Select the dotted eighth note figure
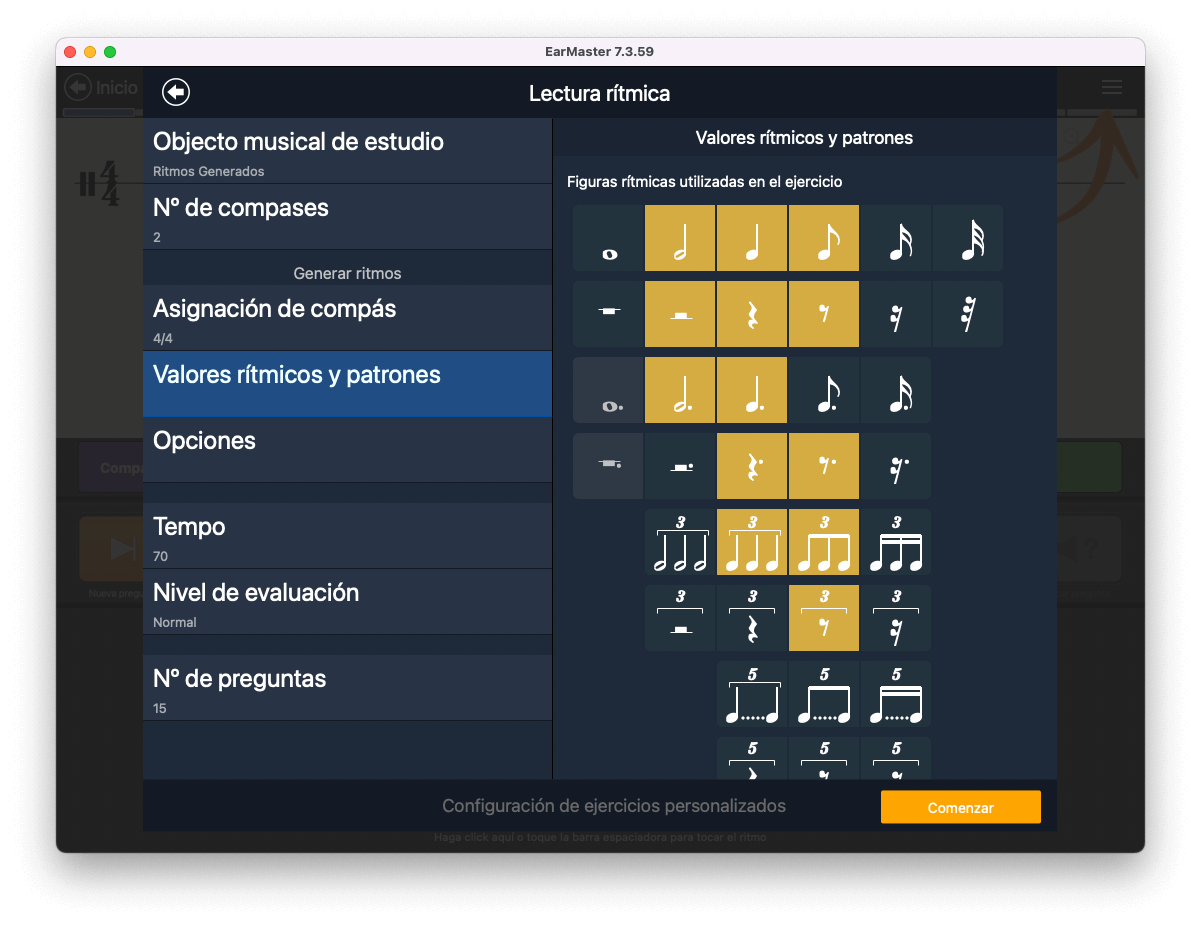The width and height of the screenshot is (1201, 927). (824, 390)
